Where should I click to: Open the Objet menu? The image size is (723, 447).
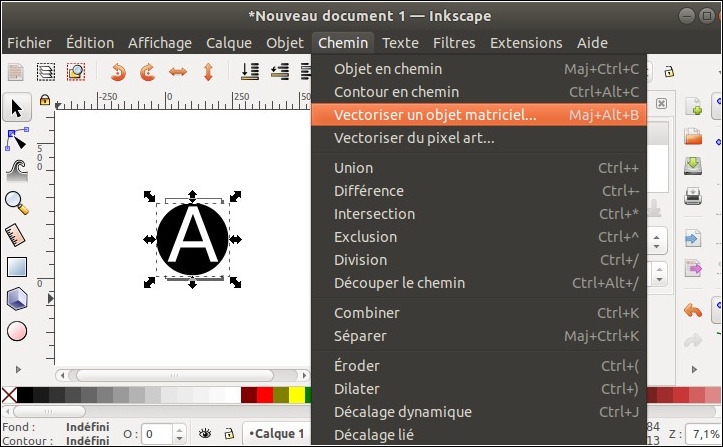[284, 43]
